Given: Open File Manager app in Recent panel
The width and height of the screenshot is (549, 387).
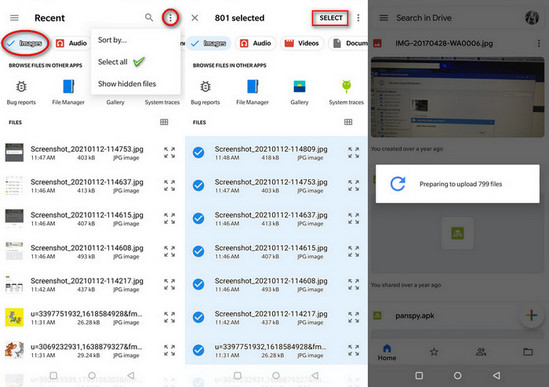Looking at the screenshot, I should tap(68, 92).
